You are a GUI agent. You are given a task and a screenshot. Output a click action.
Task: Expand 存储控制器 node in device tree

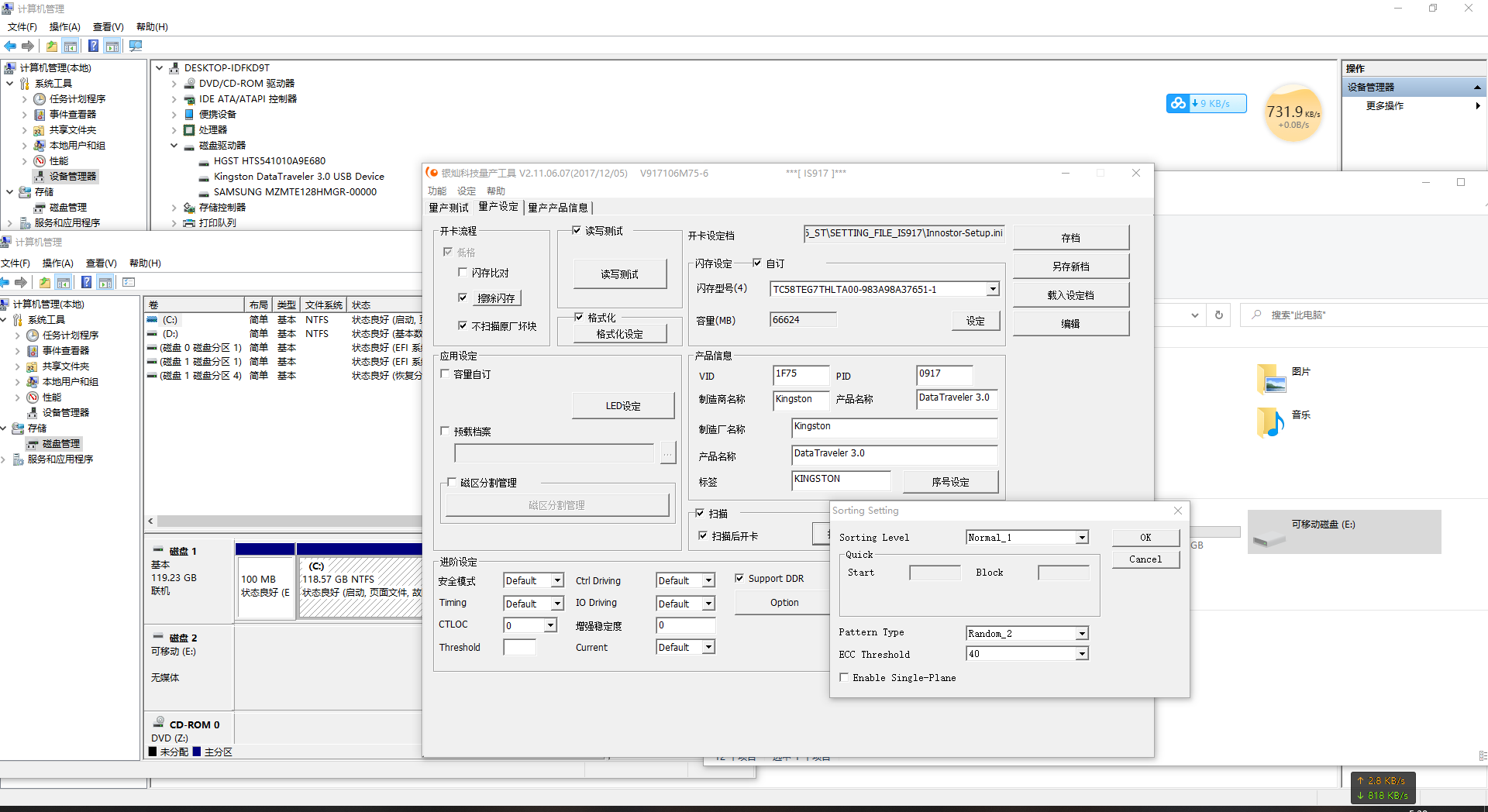[174, 208]
